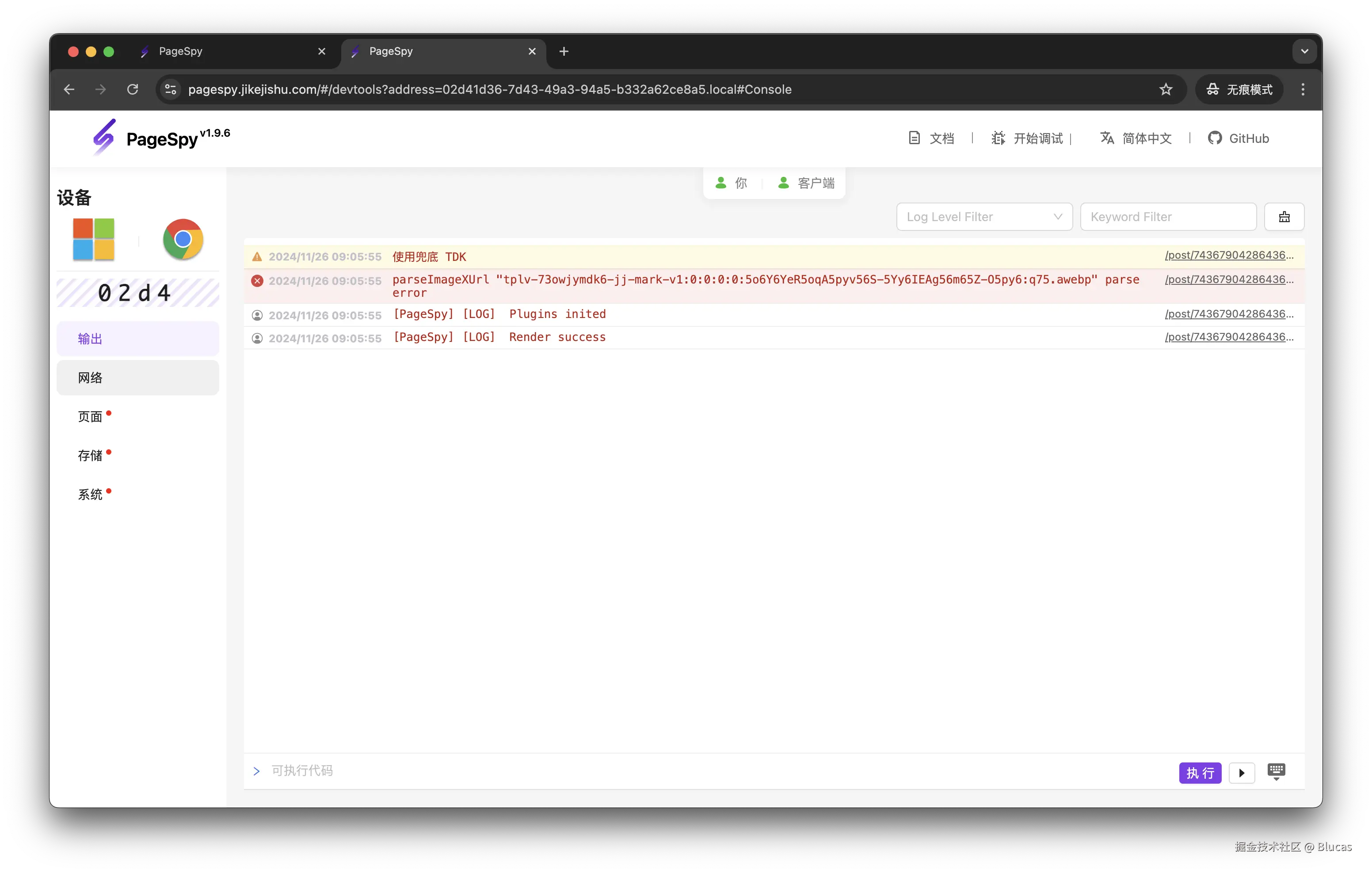This screenshot has width=1372, height=873.
Task: Open the parseImageXUrl error source link
Action: (1229, 280)
